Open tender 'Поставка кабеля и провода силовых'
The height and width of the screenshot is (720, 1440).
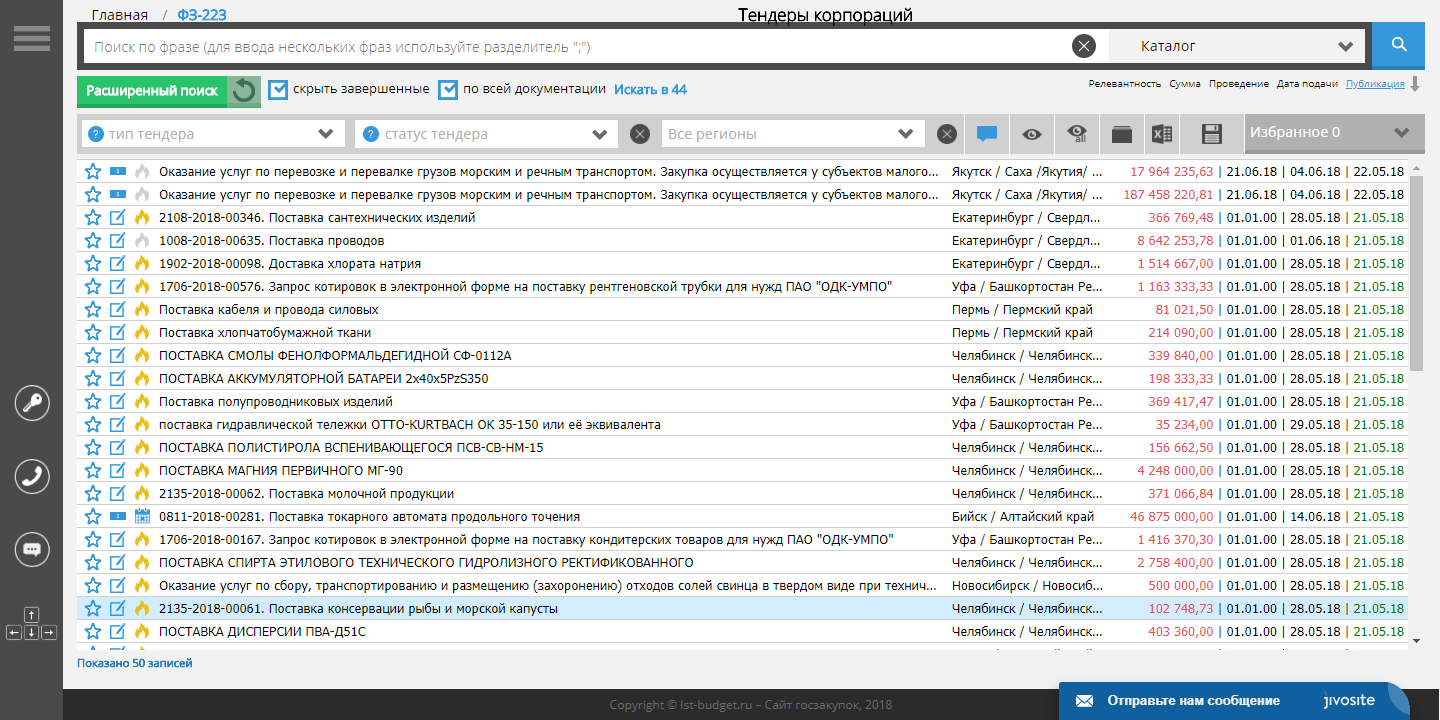tap(269, 310)
